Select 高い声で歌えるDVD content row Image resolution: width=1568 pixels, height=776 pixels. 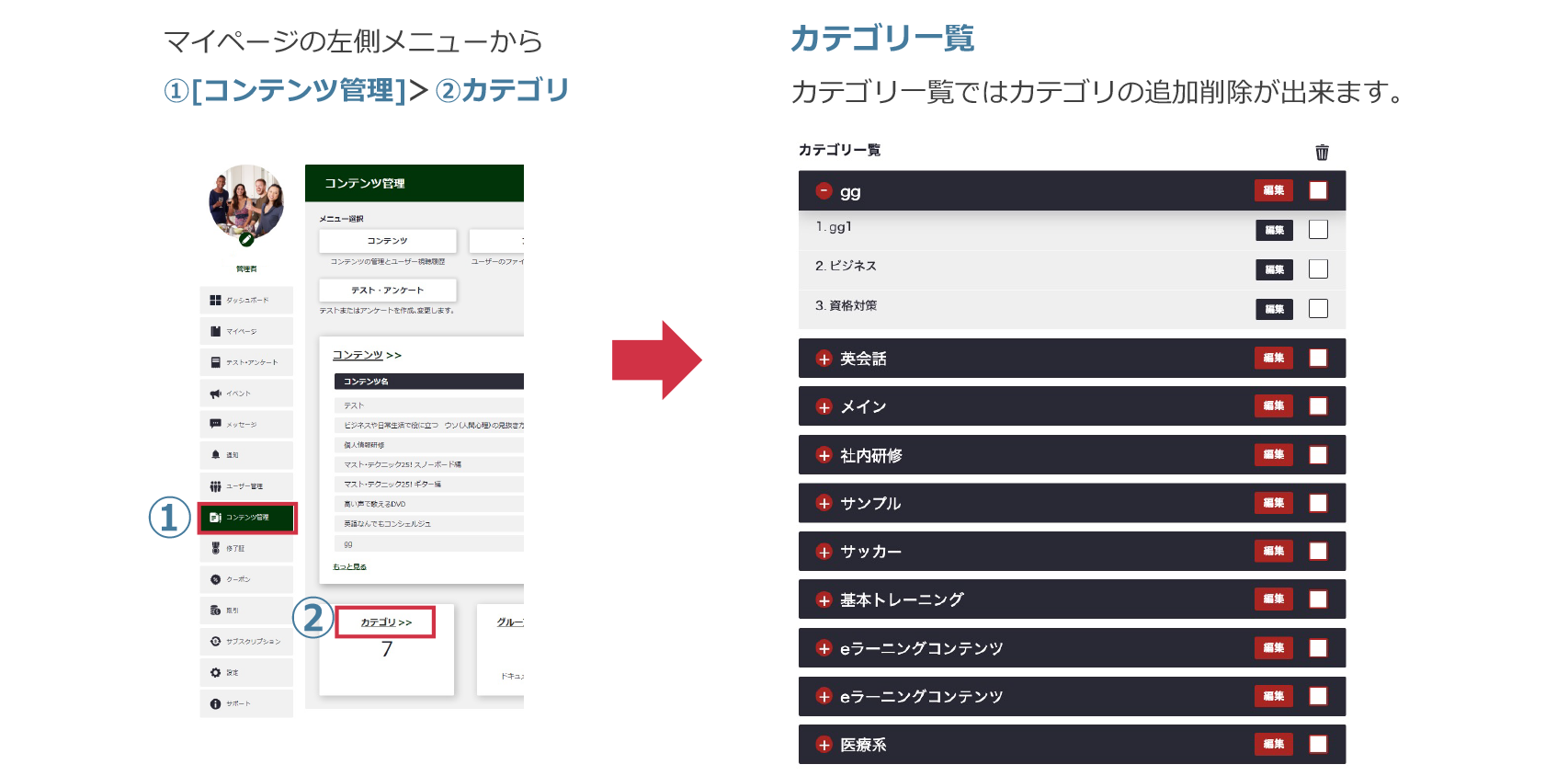[428, 504]
